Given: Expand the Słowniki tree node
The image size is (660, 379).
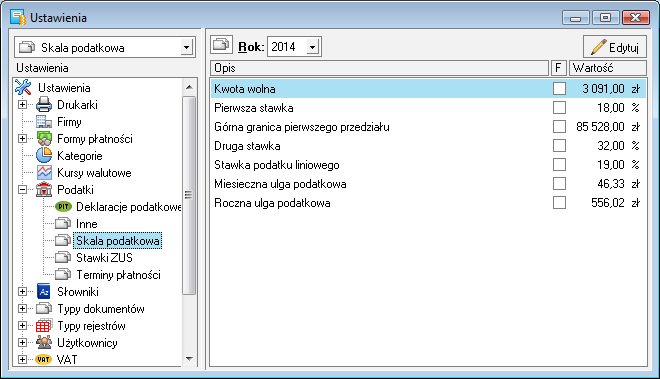Looking at the screenshot, I should 22,291.
